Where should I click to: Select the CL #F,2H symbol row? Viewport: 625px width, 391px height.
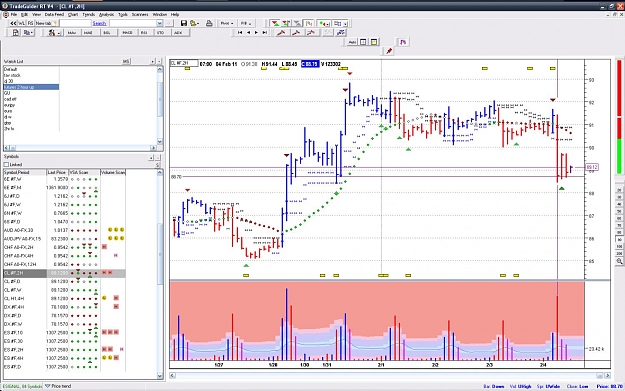(65, 273)
